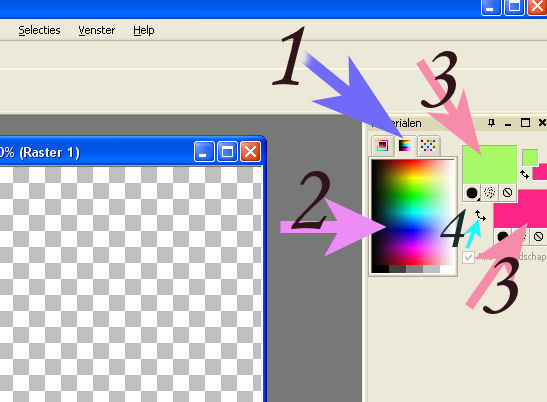This screenshot has width=547, height=402.
Task: Click the pink background material swatch
Action: (x=520, y=209)
